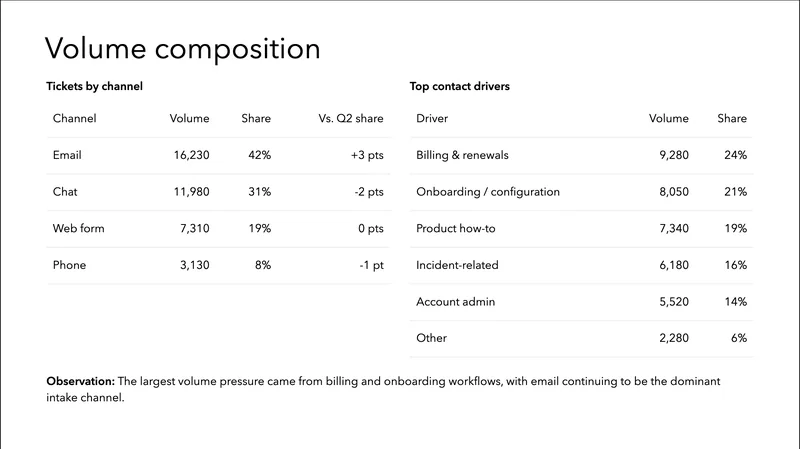Viewport: 800px width, 449px height.
Task: Click the Top contact drivers heading
Action: (460, 87)
